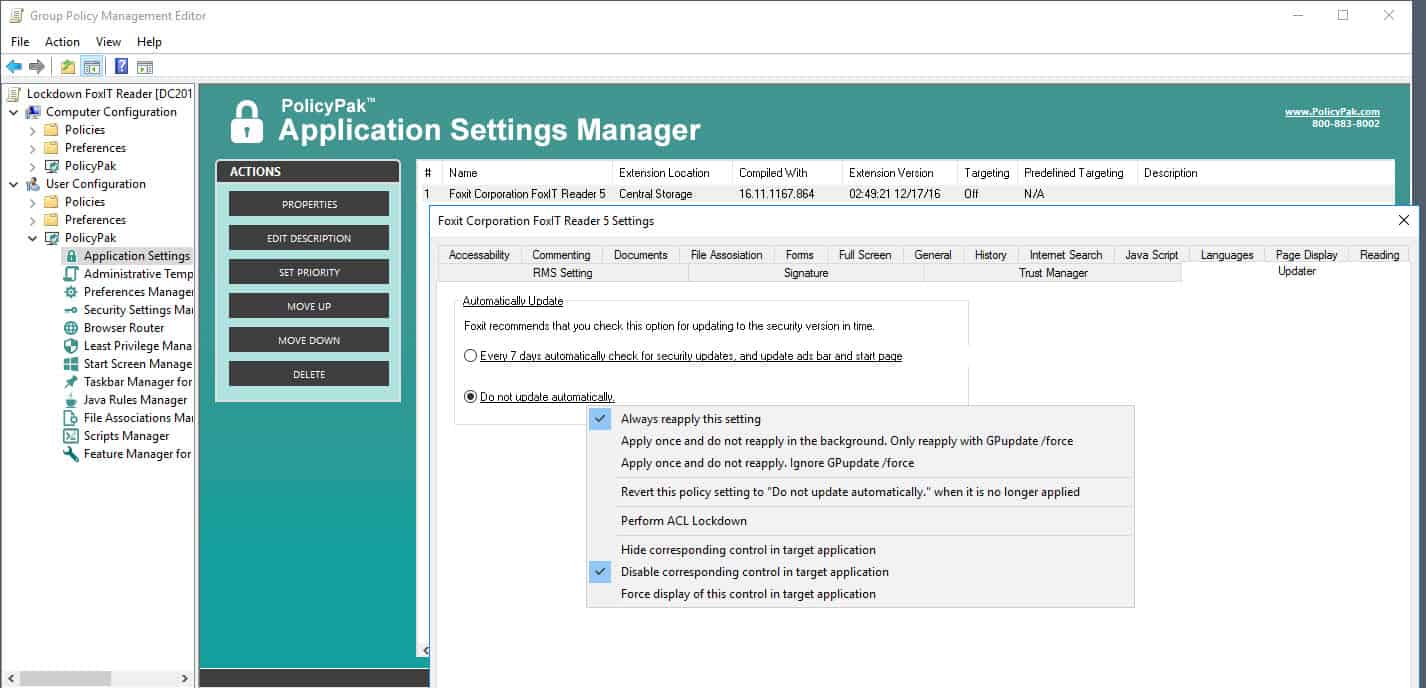Image resolution: width=1426 pixels, height=688 pixels.
Task: Collapse the Computer Configuration tree node
Action: 14,112
